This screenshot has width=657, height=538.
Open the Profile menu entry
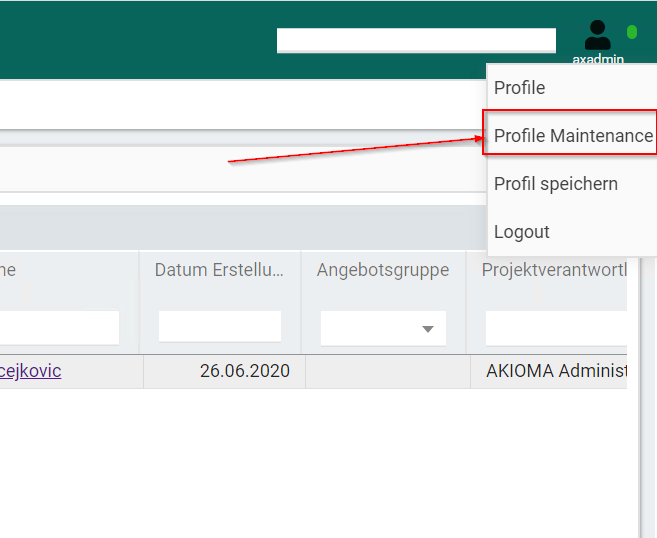pyautogui.click(x=520, y=88)
